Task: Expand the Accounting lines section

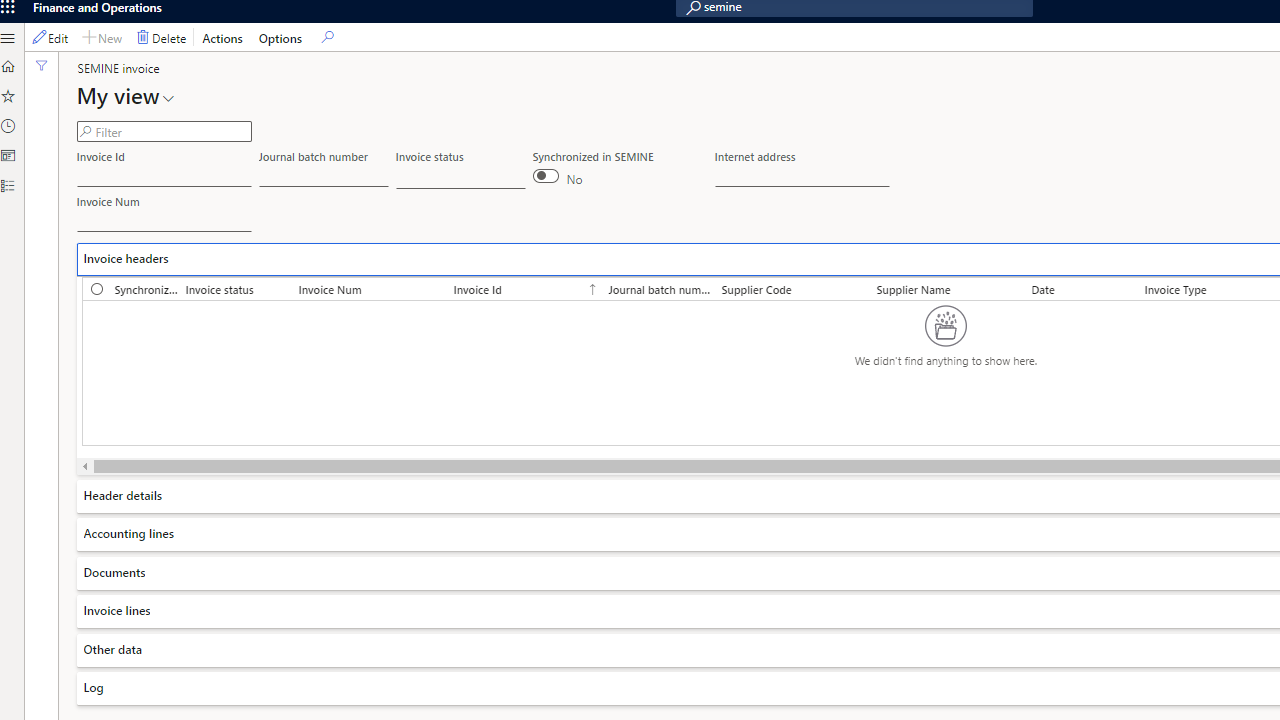Action: 678,534
